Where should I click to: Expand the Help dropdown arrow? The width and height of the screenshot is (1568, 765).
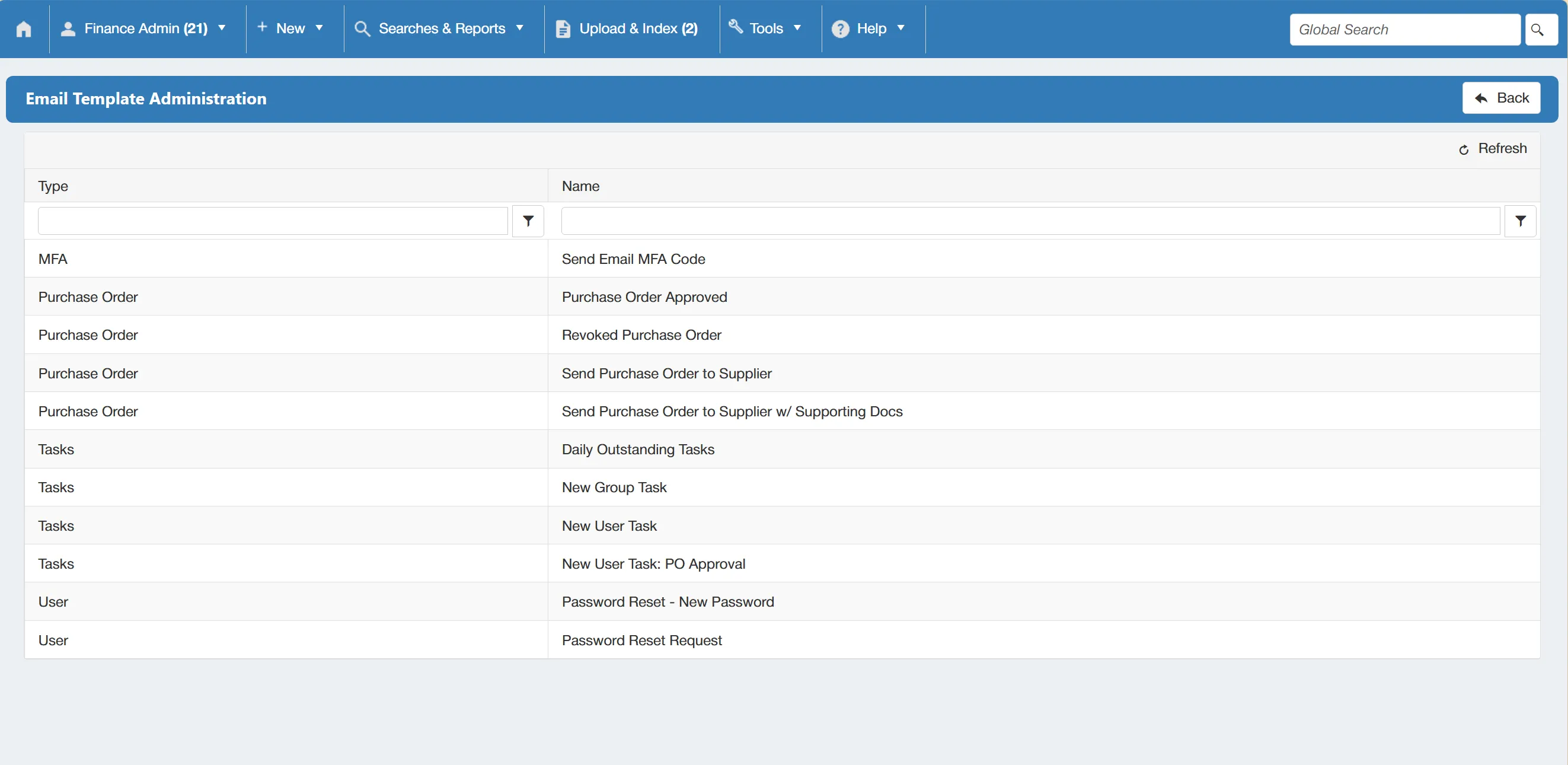click(901, 28)
